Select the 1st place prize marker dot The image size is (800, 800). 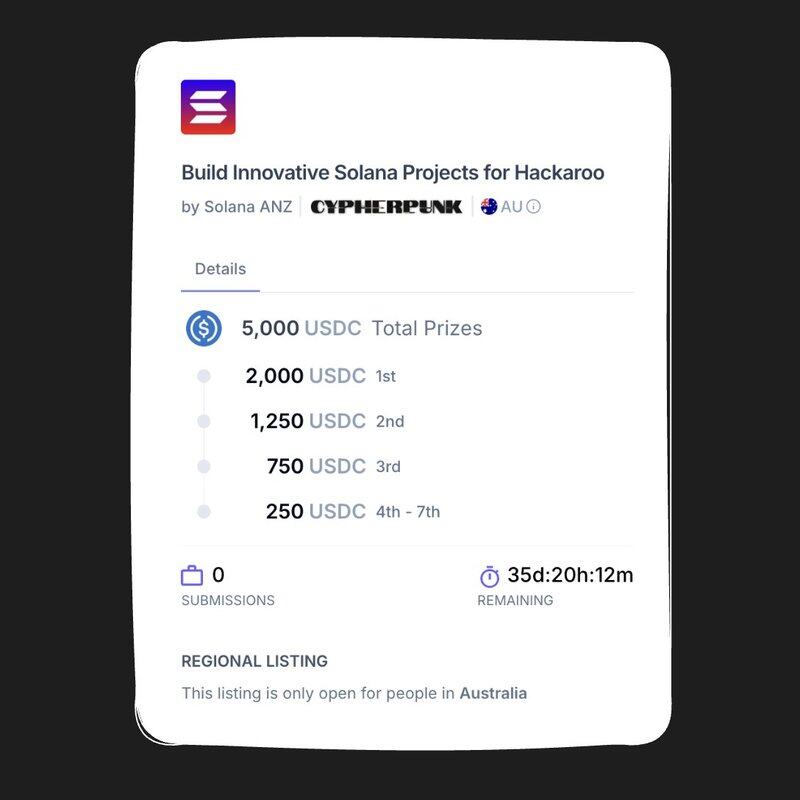click(x=204, y=376)
